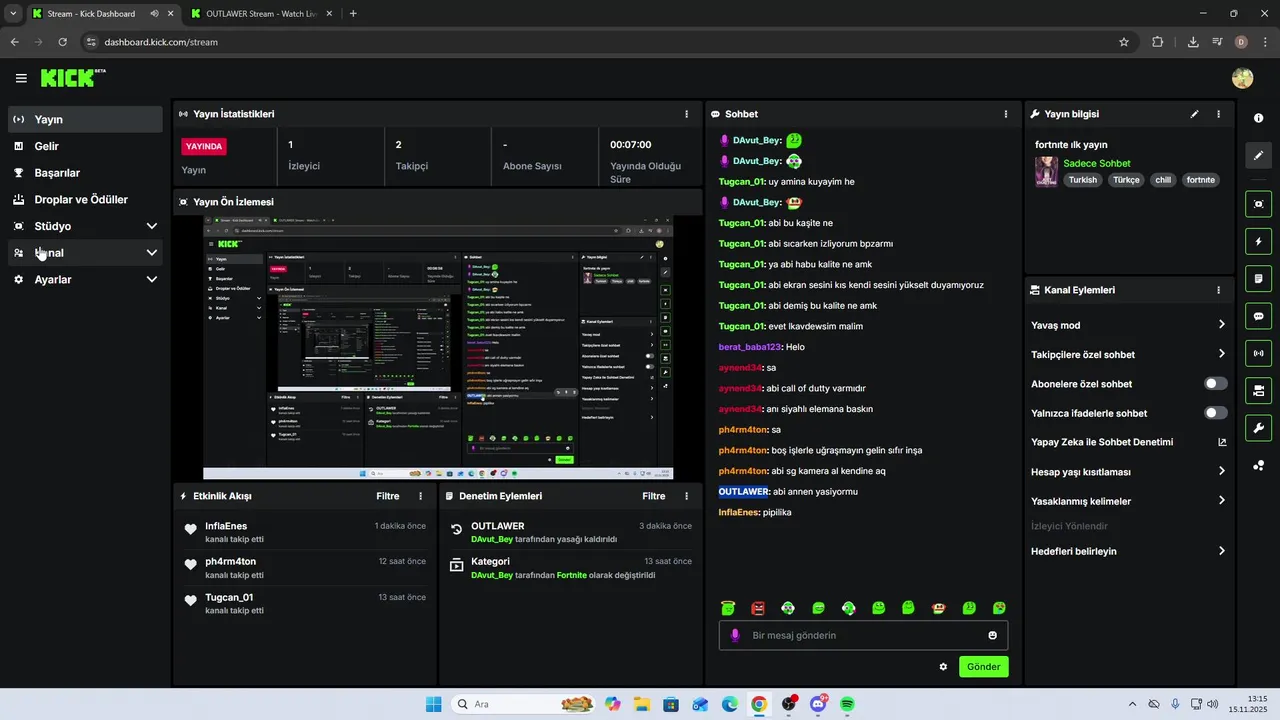Viewport: 1280px width, 720px height.
Task: Click the highlighted OUTLAWER username in chat
Action: click(x=744, y=492)
